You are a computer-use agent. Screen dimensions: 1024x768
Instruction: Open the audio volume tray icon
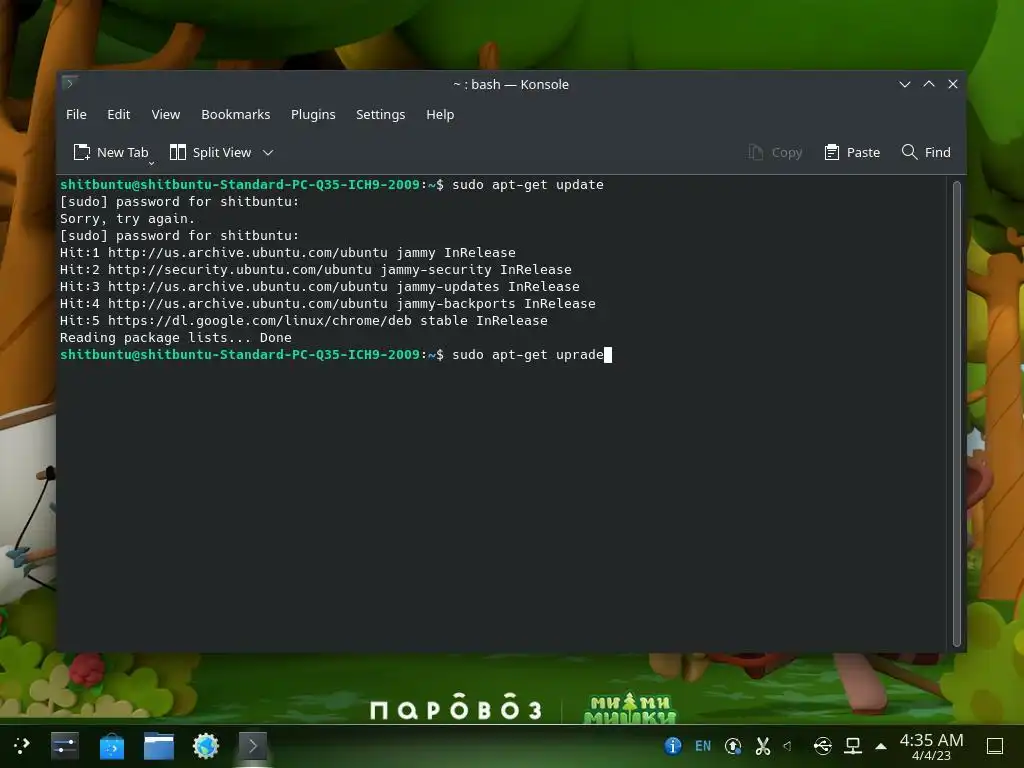(788, 746)
